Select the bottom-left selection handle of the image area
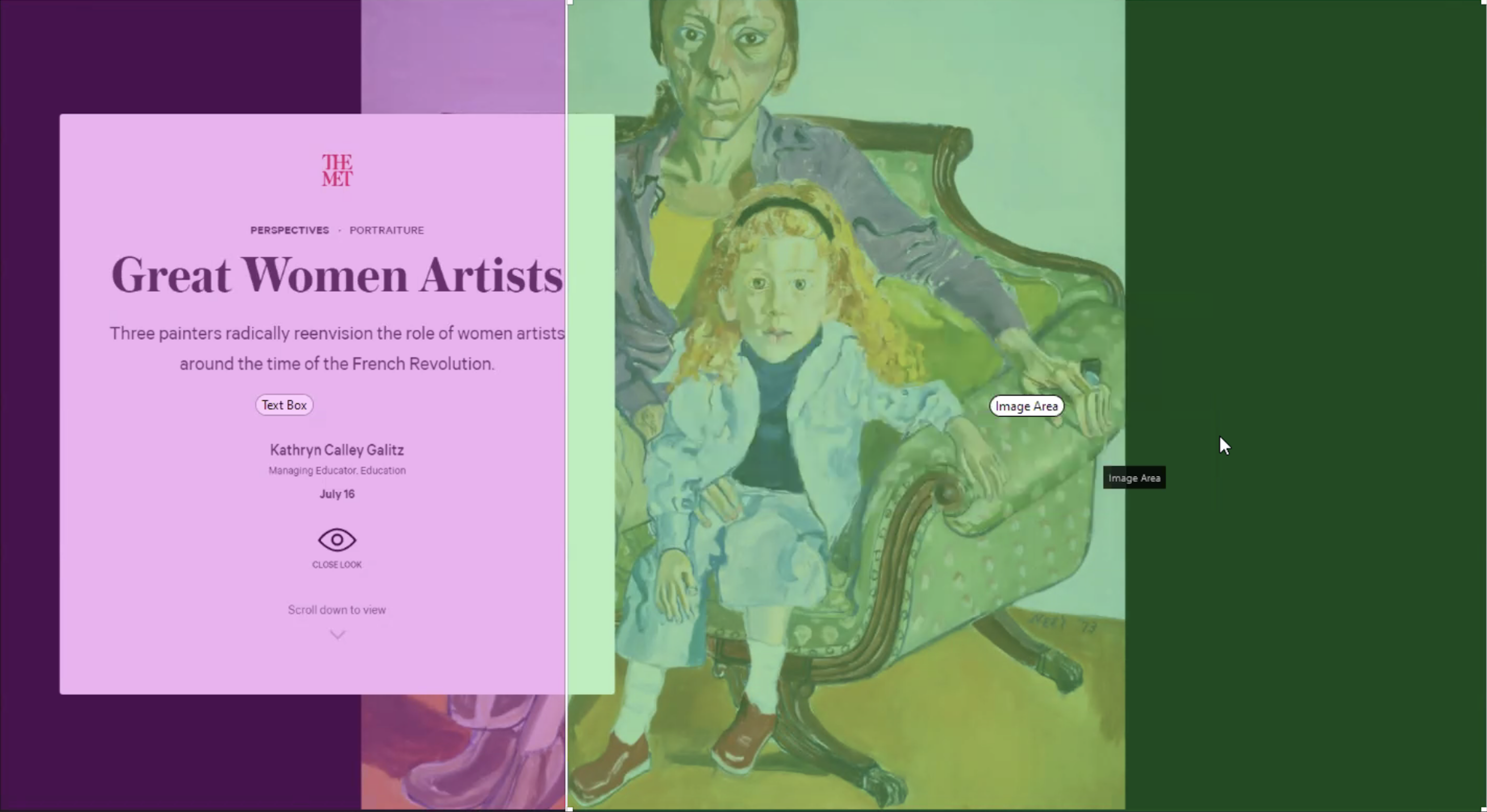 pos(569,809)
